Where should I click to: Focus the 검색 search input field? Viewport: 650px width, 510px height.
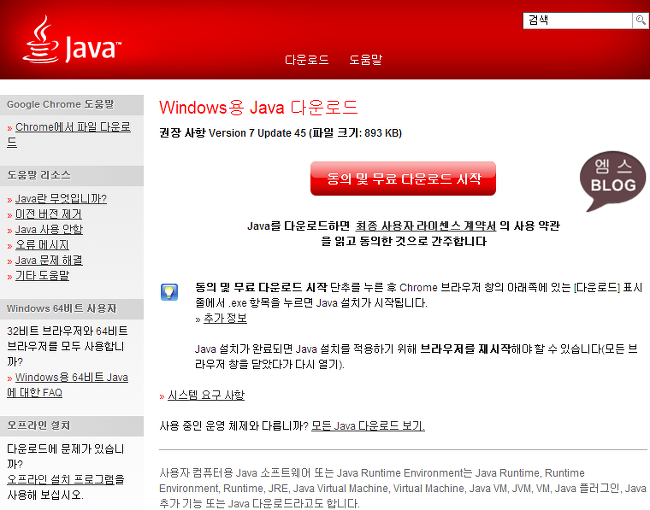578,20
